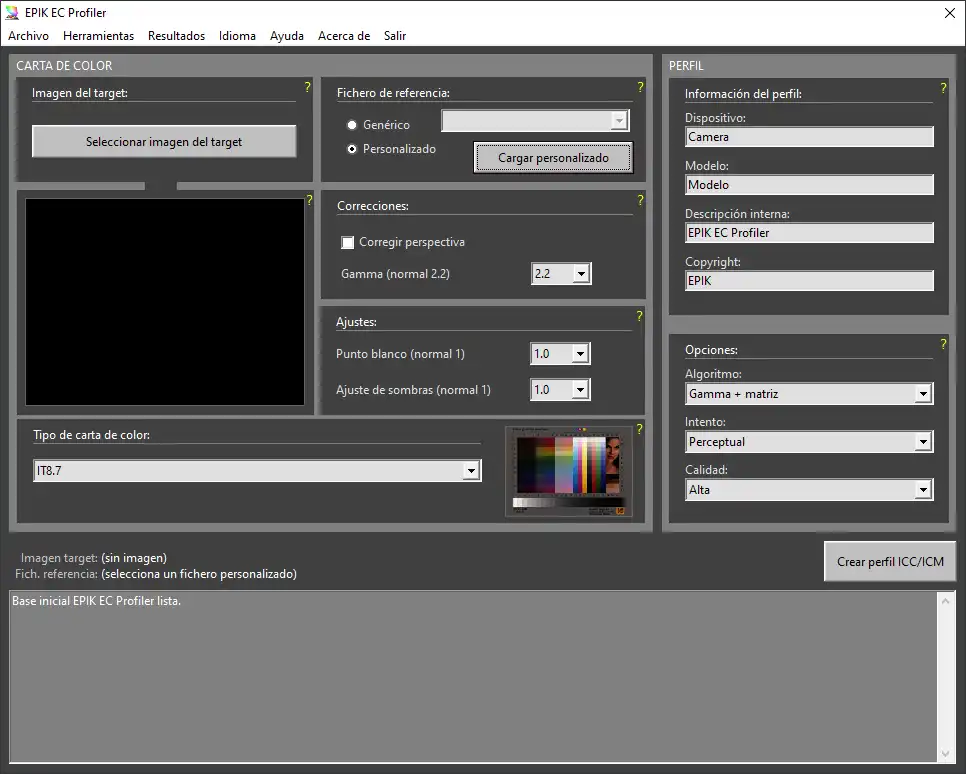Click the Crear perfil ICC/ICM button
This screenshot has height=774, width=966.
tap(890, 561)
